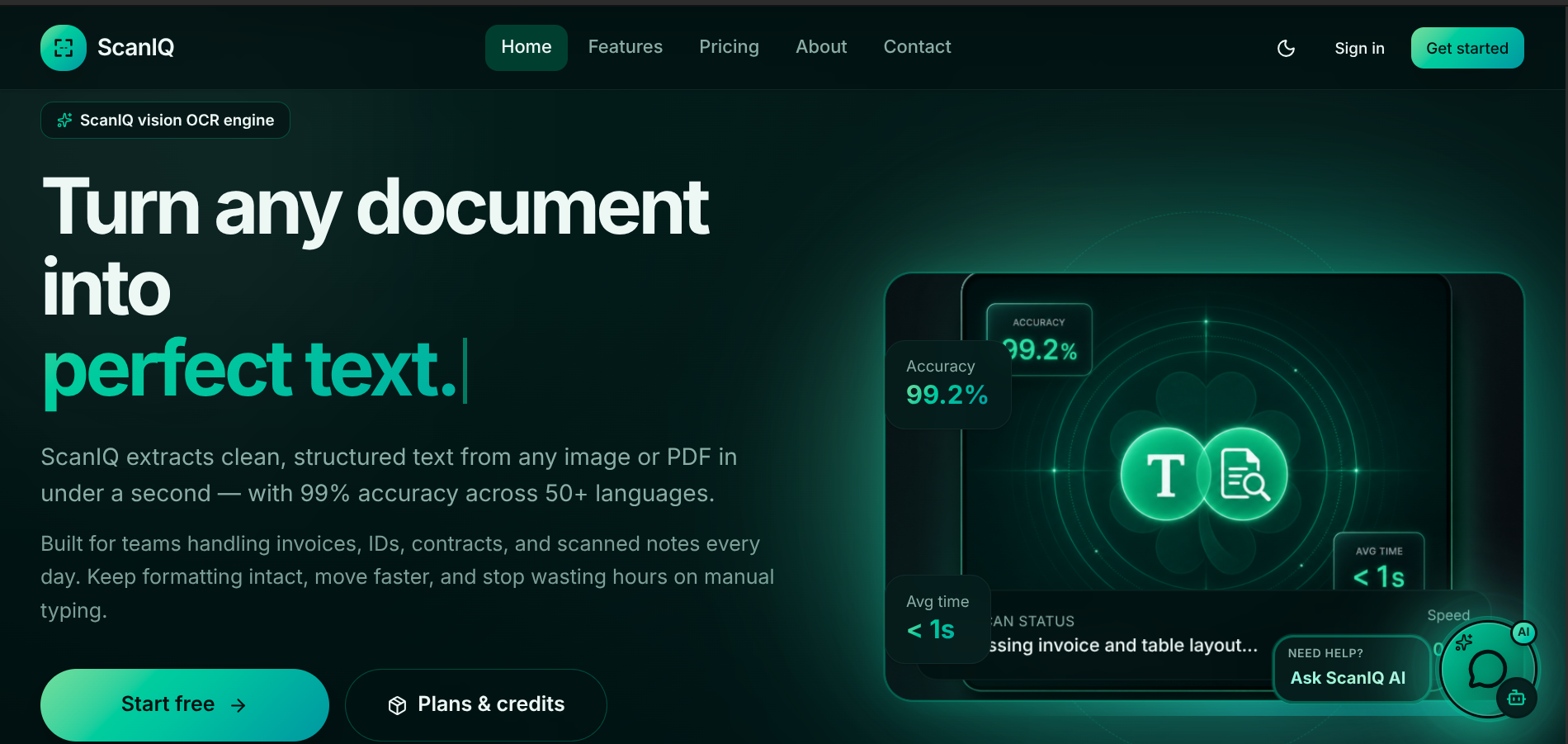Open Plans & credits
This screenshot has height=744, width=1568.
pos(476,704)
